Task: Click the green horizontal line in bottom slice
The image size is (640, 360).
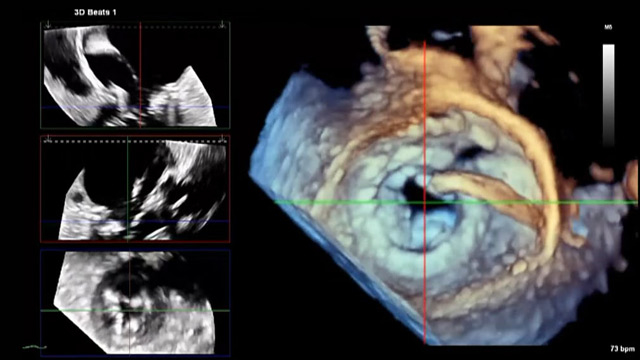Action: [x=135, y=311]
